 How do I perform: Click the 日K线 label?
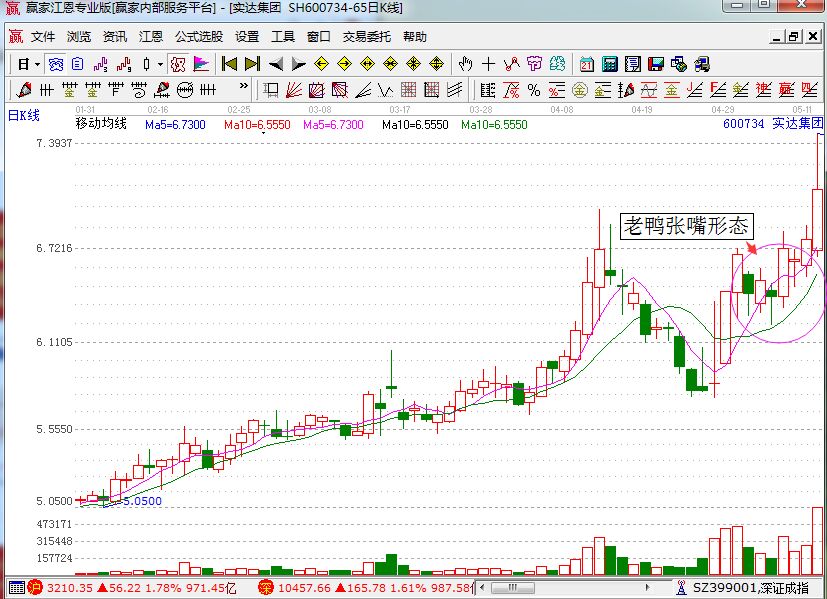(23, 115)
